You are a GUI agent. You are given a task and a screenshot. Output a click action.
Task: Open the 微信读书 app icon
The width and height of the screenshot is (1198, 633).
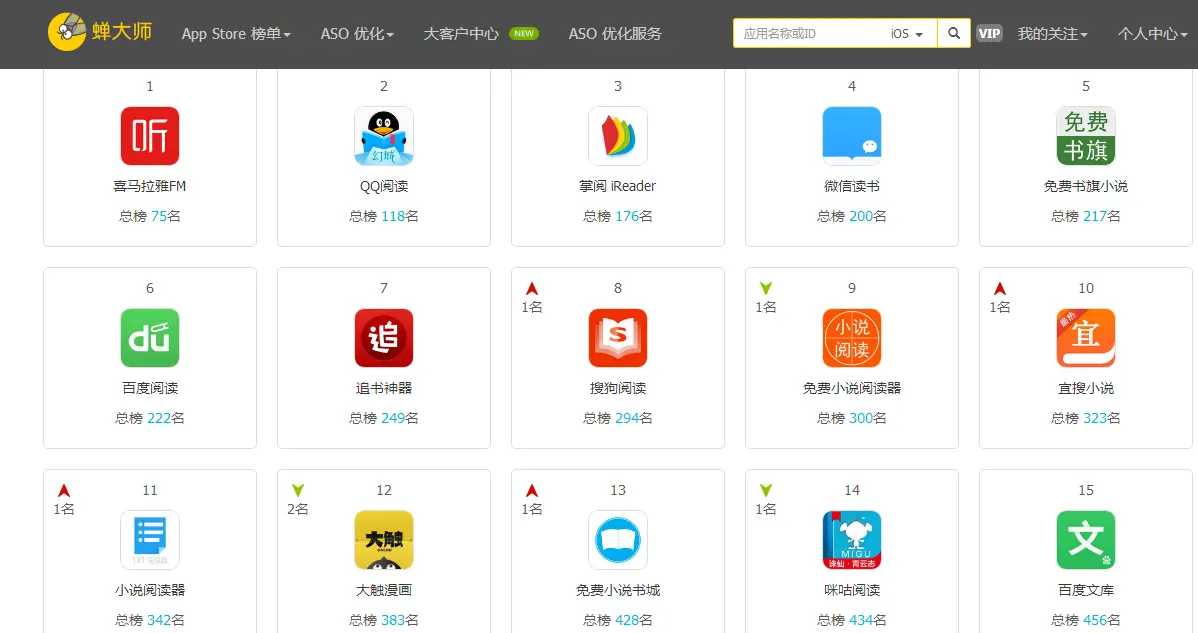tap(852, 136)
